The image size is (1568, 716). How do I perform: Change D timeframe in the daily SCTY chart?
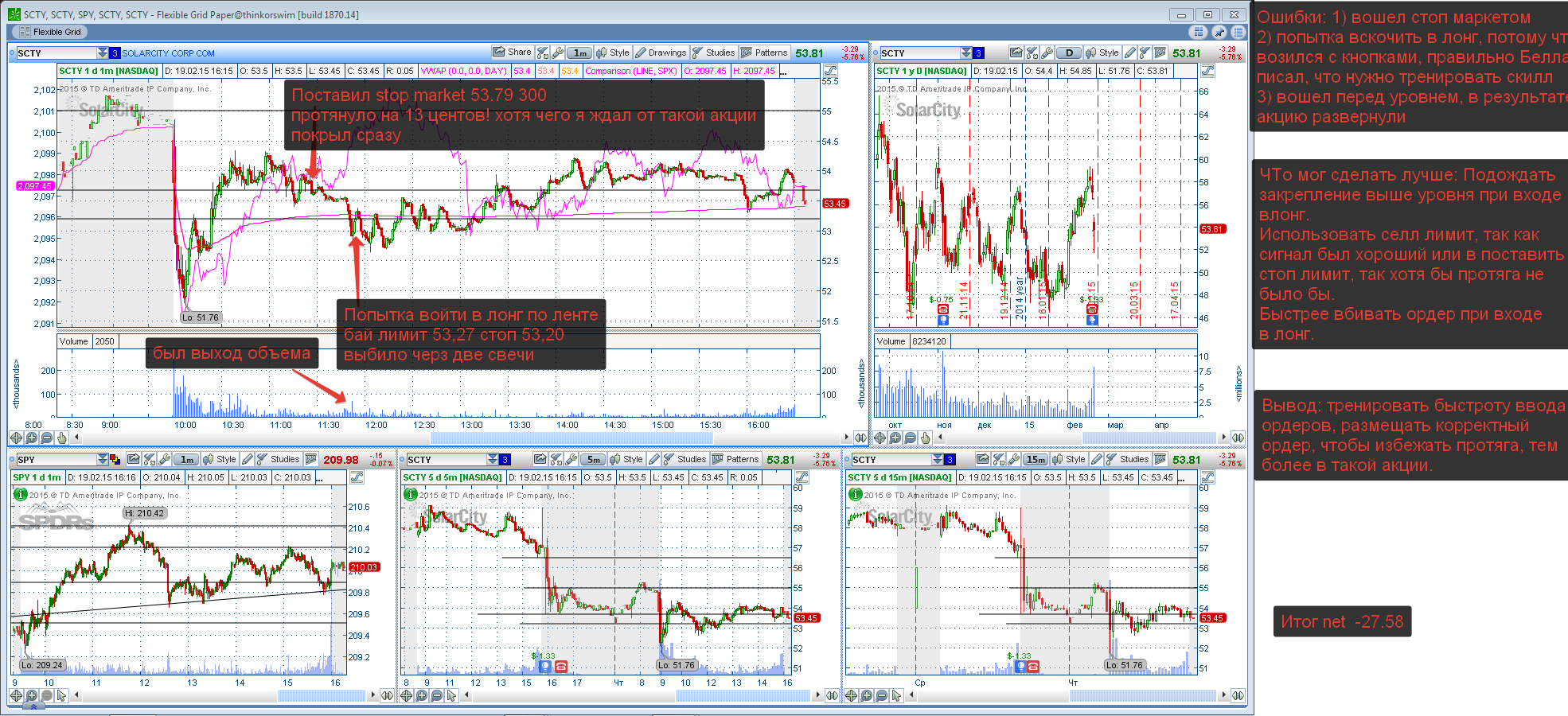[x=1069, y=53]
